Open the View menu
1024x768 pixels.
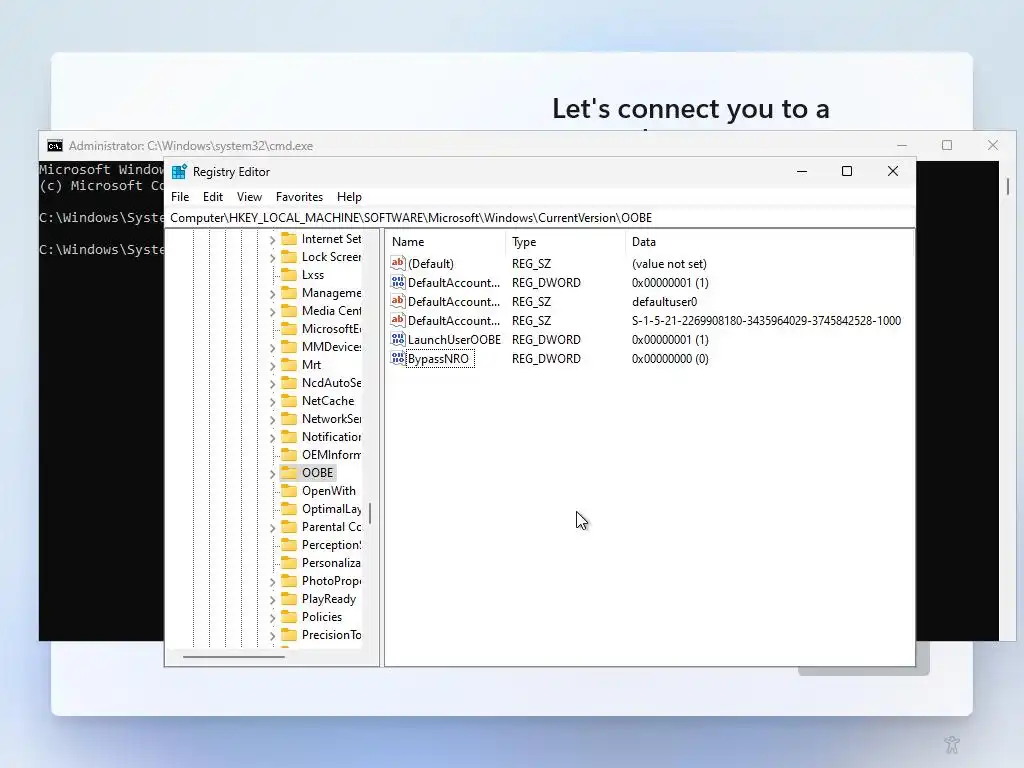click(x=249, y=197)
